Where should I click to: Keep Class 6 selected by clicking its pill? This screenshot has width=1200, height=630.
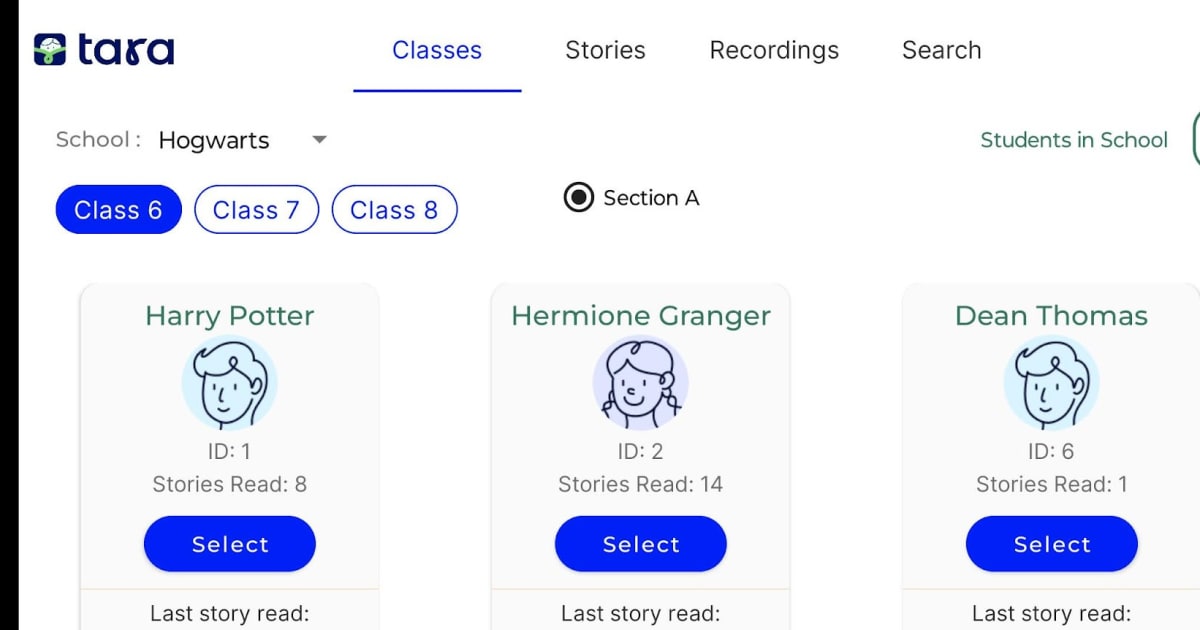click(118, 209)
